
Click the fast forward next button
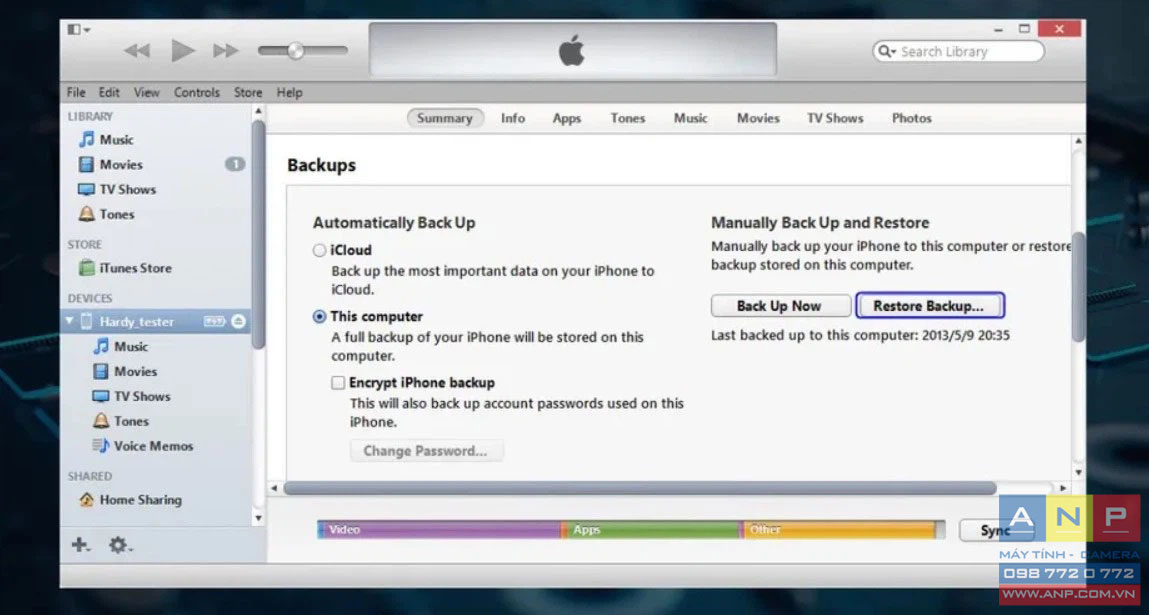(x=226, y=51)
